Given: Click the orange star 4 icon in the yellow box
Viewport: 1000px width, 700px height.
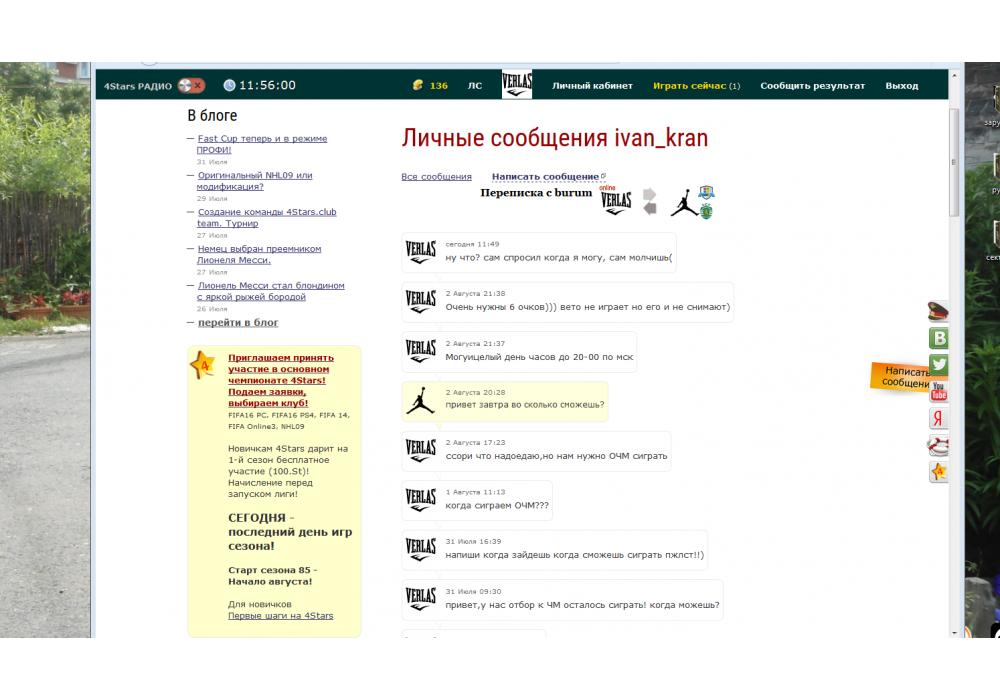Looking at the screenshot, I should (203, 365).
